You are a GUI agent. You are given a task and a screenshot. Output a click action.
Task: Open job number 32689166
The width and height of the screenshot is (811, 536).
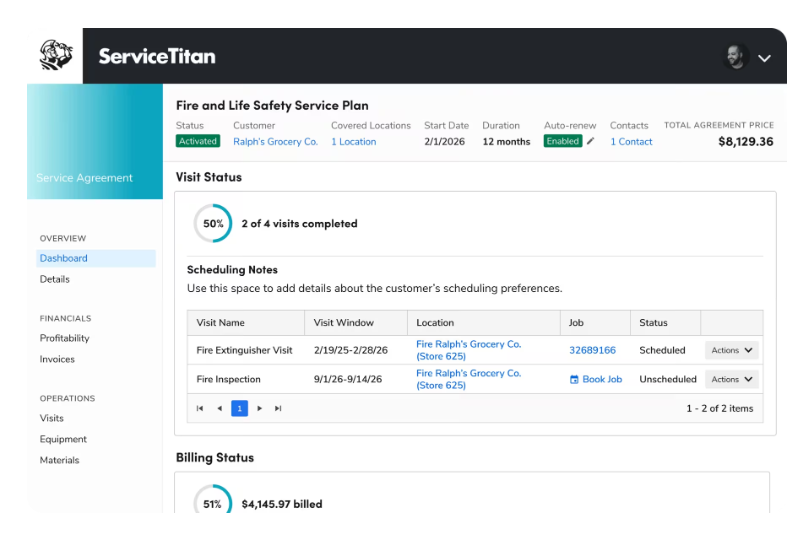[592, 350]
